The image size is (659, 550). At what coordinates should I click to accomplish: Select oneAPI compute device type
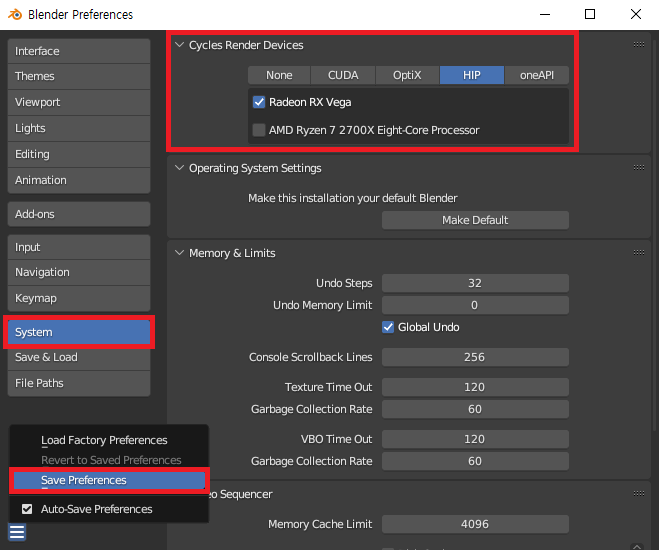(537, 75)
